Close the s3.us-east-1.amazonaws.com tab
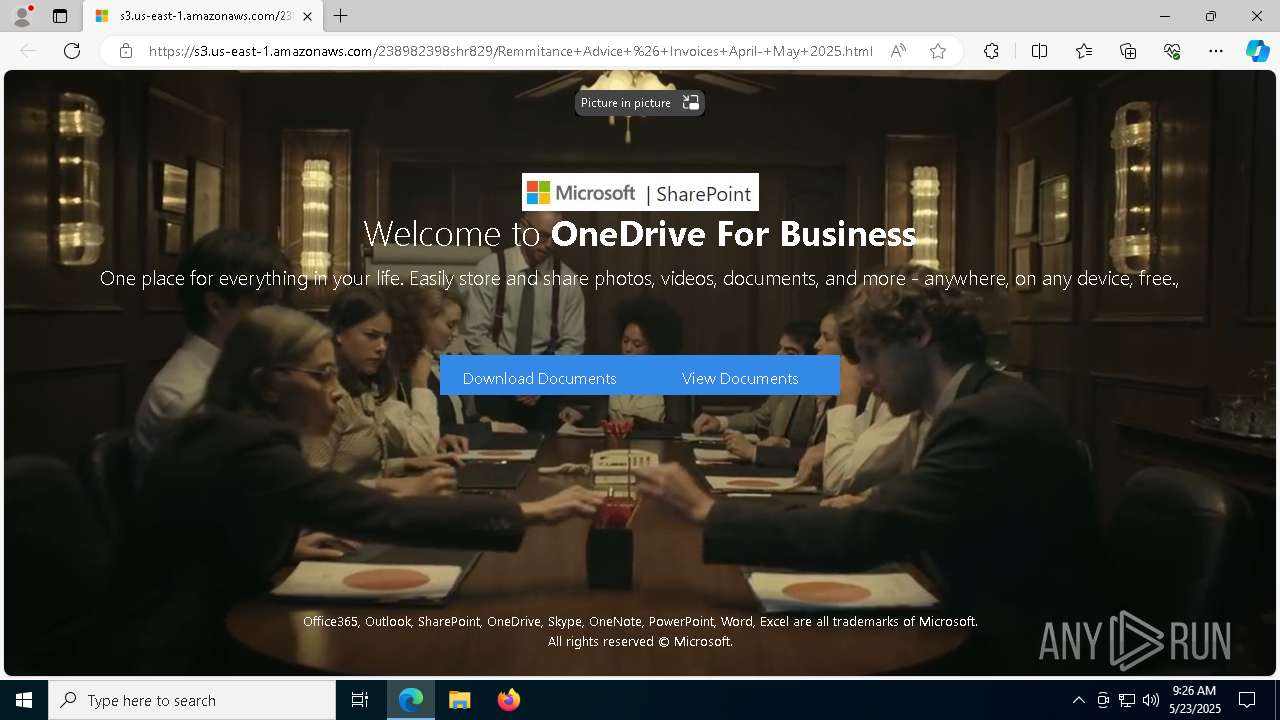The width and height of the screenshot is (1280, 720). (307, 16)
